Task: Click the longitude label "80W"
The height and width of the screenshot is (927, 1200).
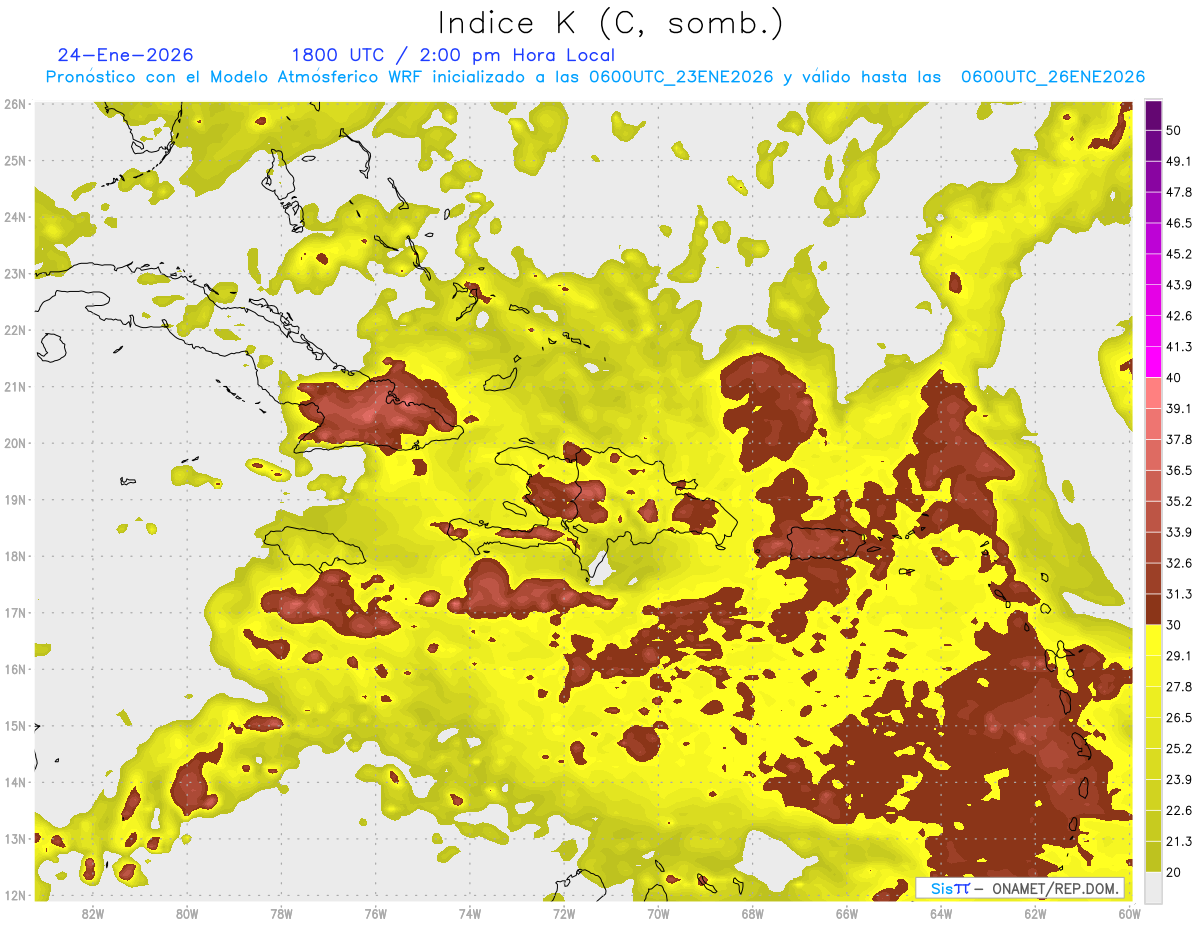Action: coord(187,914)
